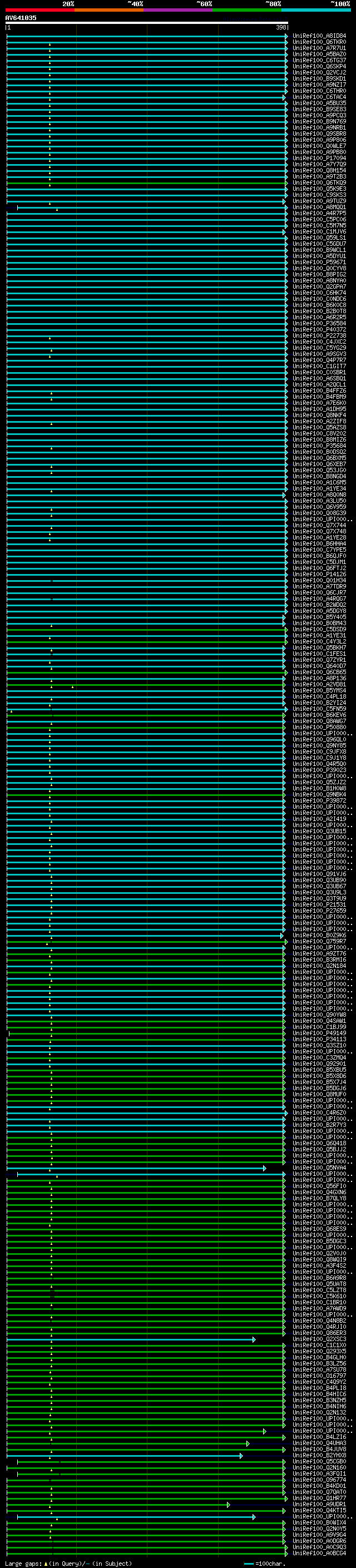Open the UniRef100_A8ID84 hit label
Screen dimensions: 356x1568
click(x=319, y=36)
